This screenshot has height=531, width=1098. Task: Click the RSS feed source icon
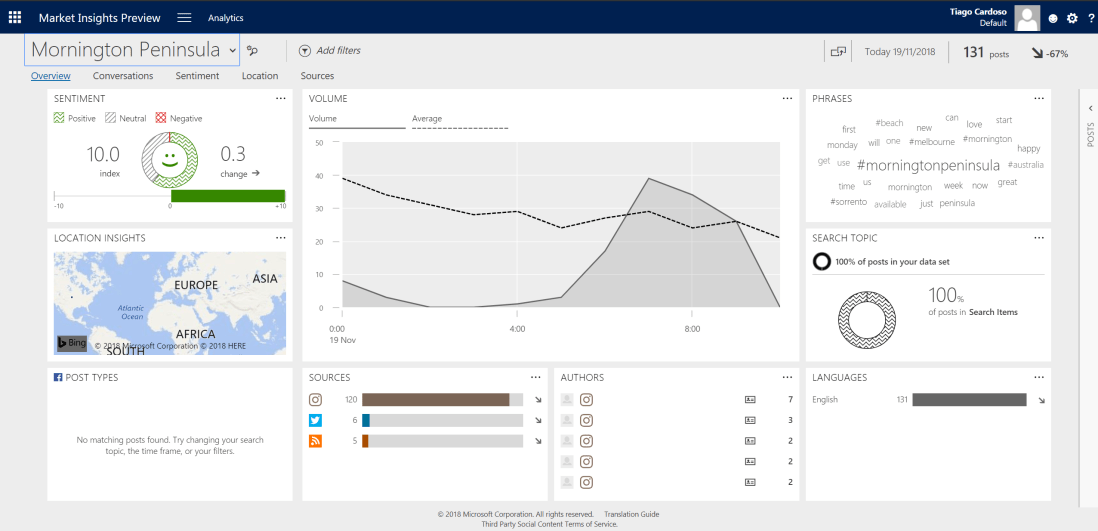316,441
